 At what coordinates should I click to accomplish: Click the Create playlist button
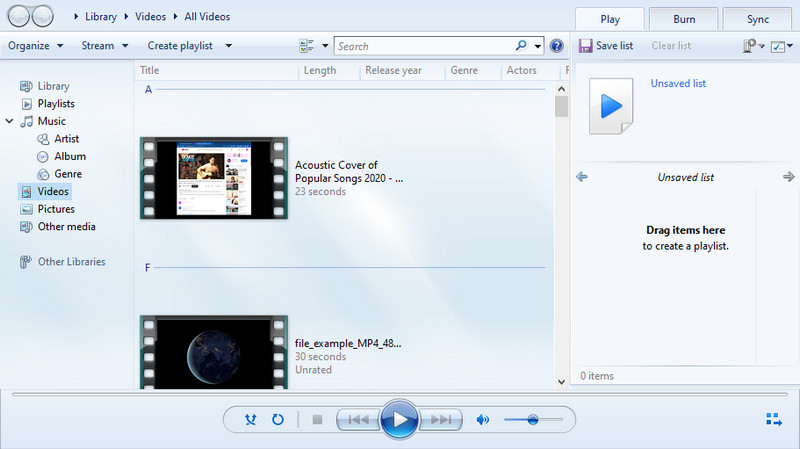[x=180, y=46]
